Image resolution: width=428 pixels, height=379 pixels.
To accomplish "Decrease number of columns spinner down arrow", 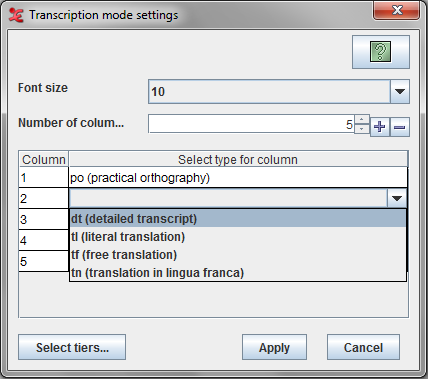I will (361, 128).
